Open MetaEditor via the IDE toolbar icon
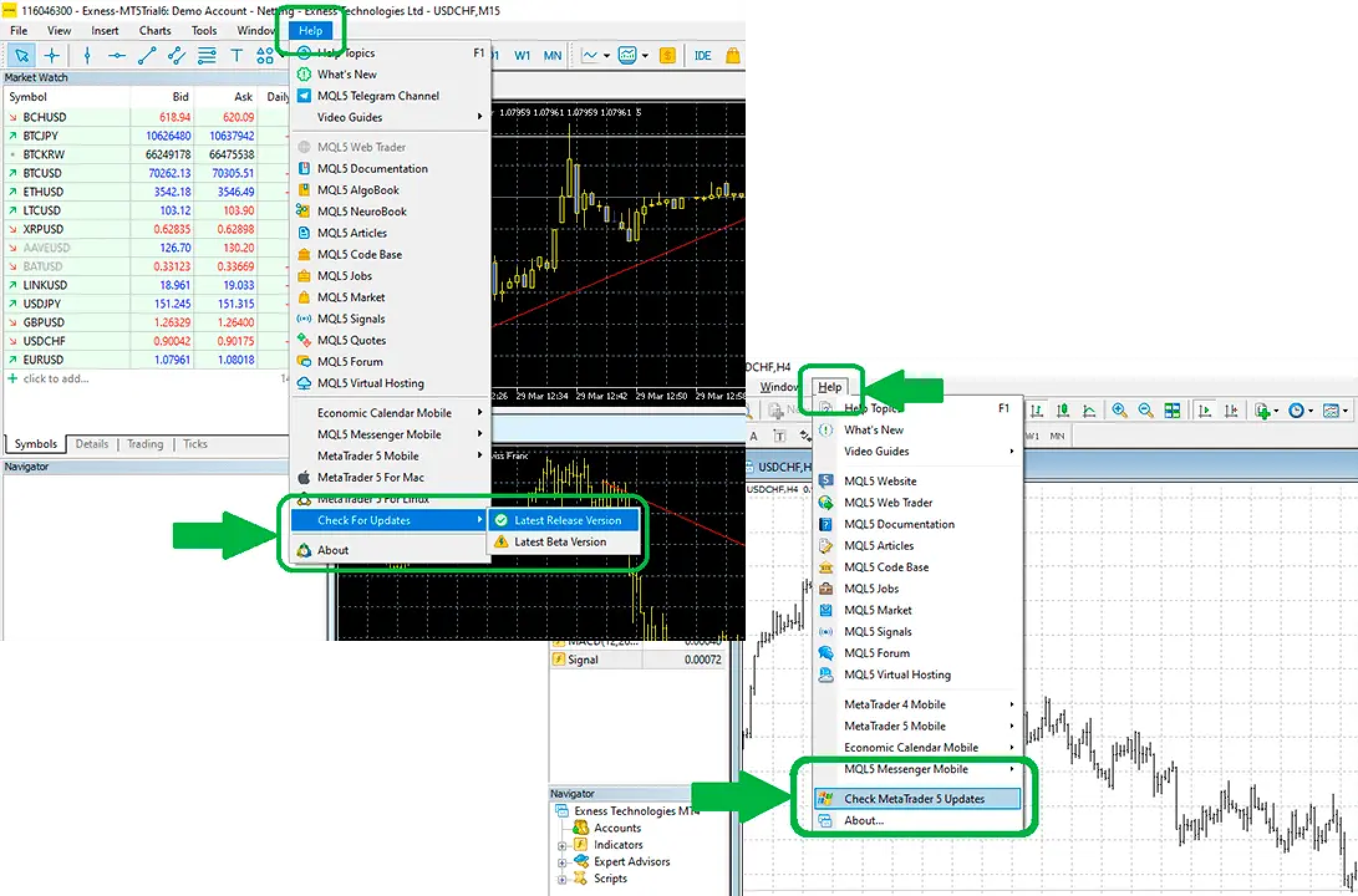This screenshot has width=1358, height=896. (x=702, y=55)
